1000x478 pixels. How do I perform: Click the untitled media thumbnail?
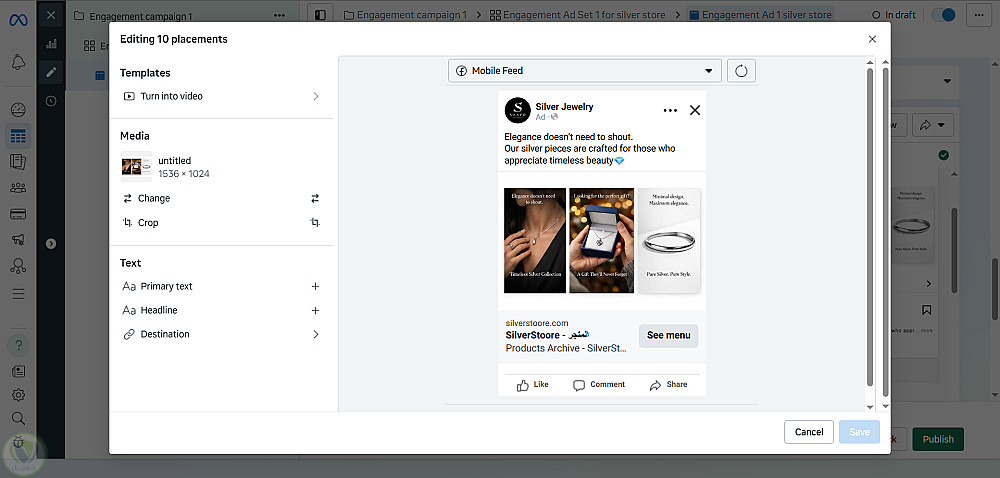click(136, 167)
